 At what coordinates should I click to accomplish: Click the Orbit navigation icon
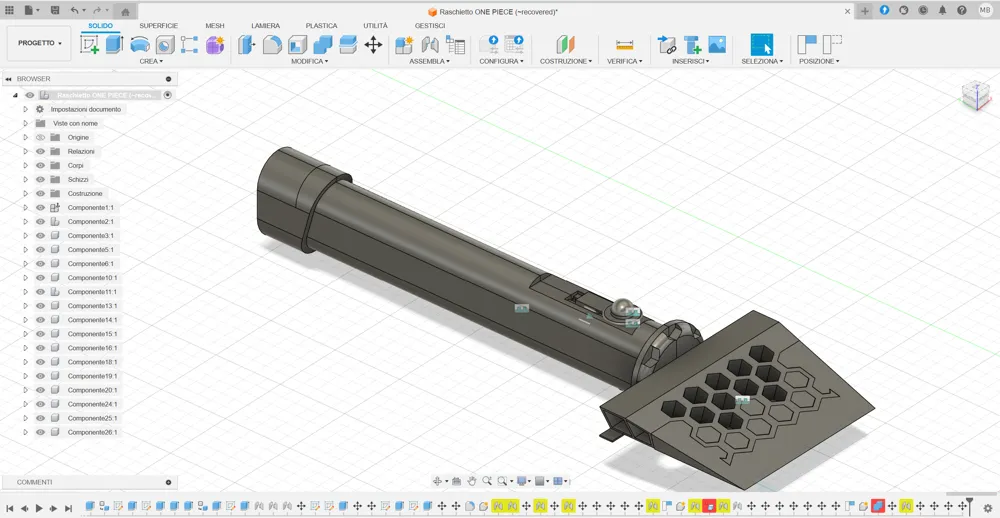coord(438,481)
